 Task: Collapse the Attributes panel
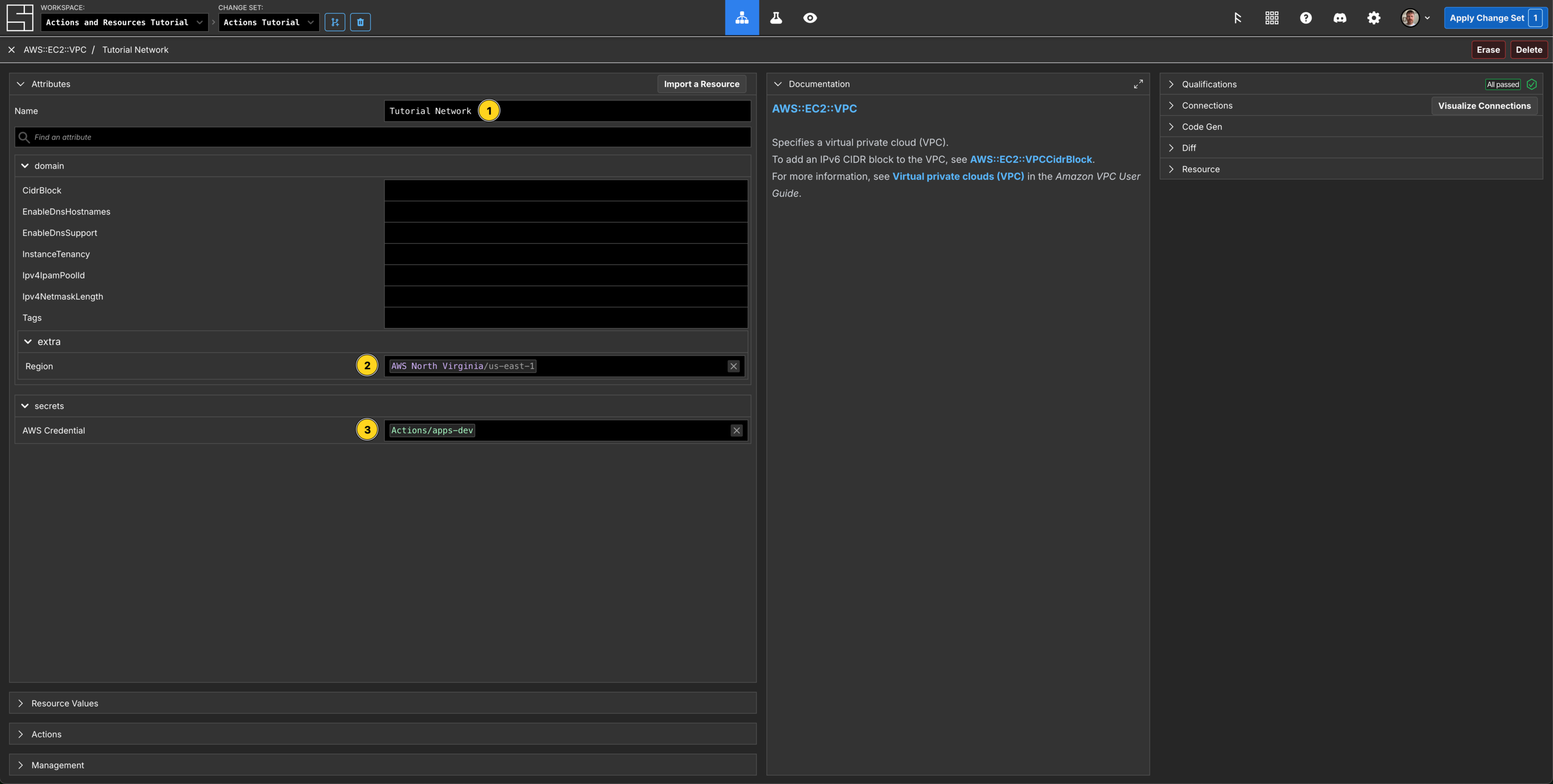[x=21, y=84]
